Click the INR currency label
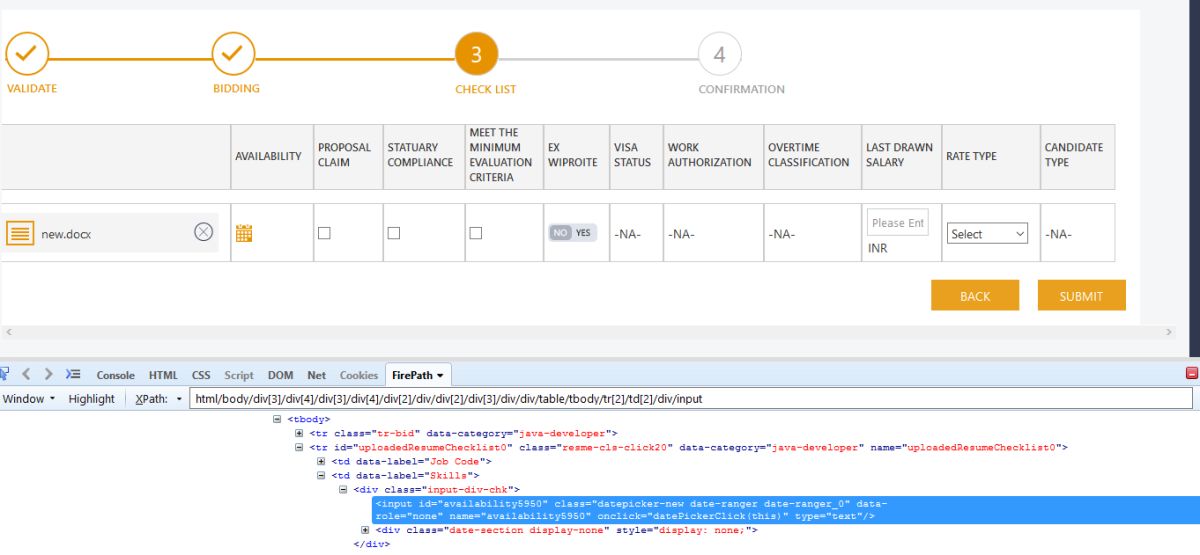 click(x=878, y=248)
